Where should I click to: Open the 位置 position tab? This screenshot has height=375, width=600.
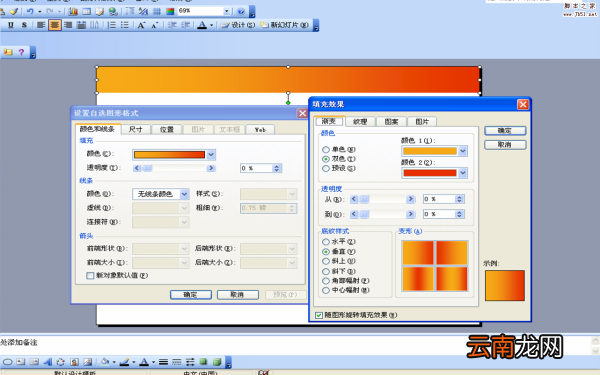point(167,130)
